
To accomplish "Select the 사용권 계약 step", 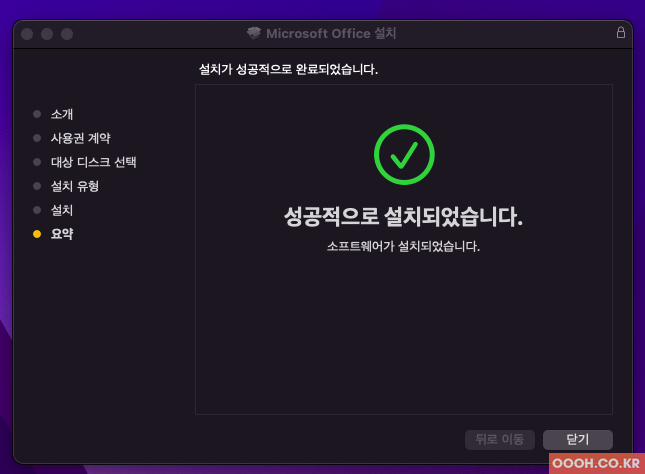I will 81,138.
